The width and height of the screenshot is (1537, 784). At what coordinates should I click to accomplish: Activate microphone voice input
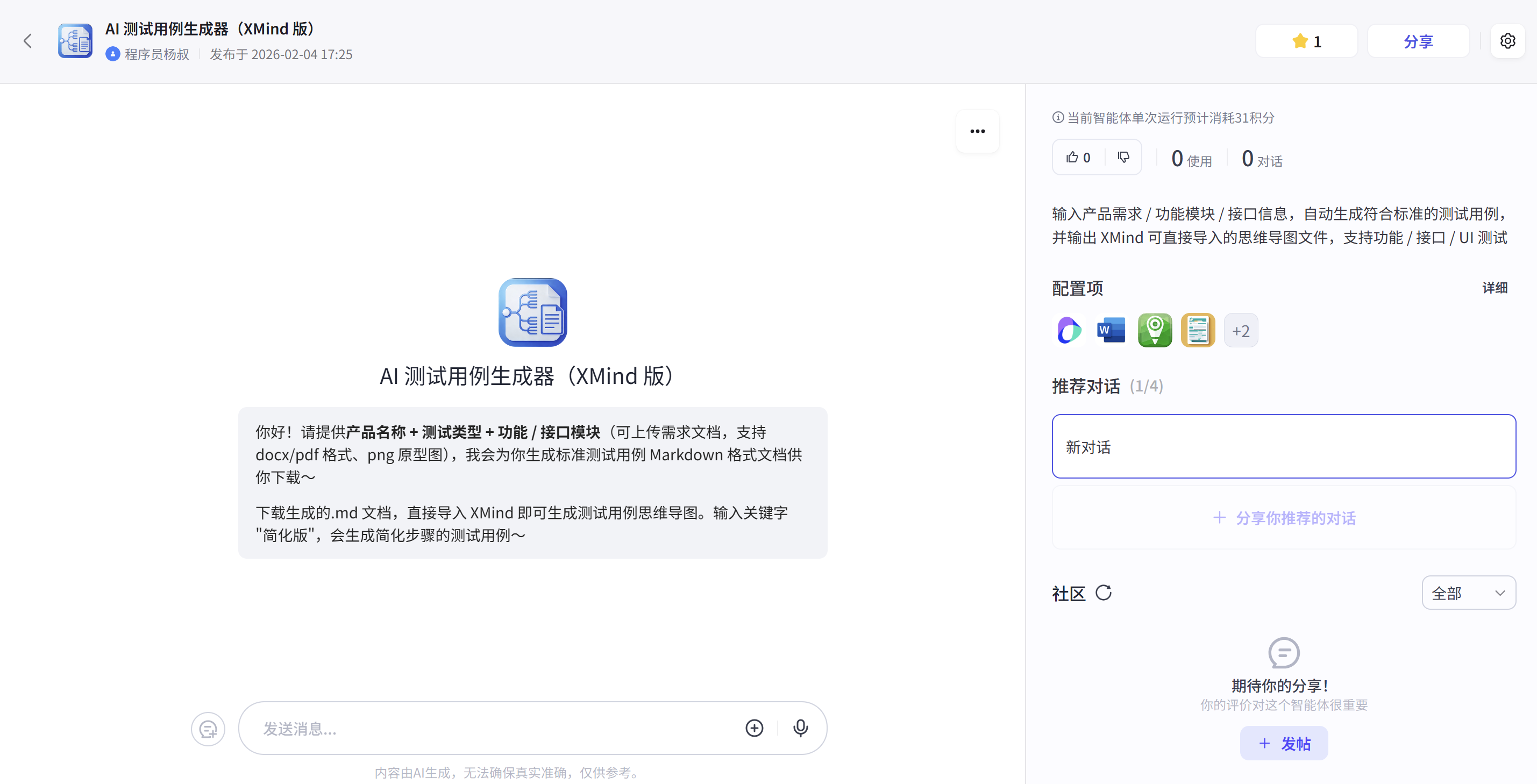point(801,729)
